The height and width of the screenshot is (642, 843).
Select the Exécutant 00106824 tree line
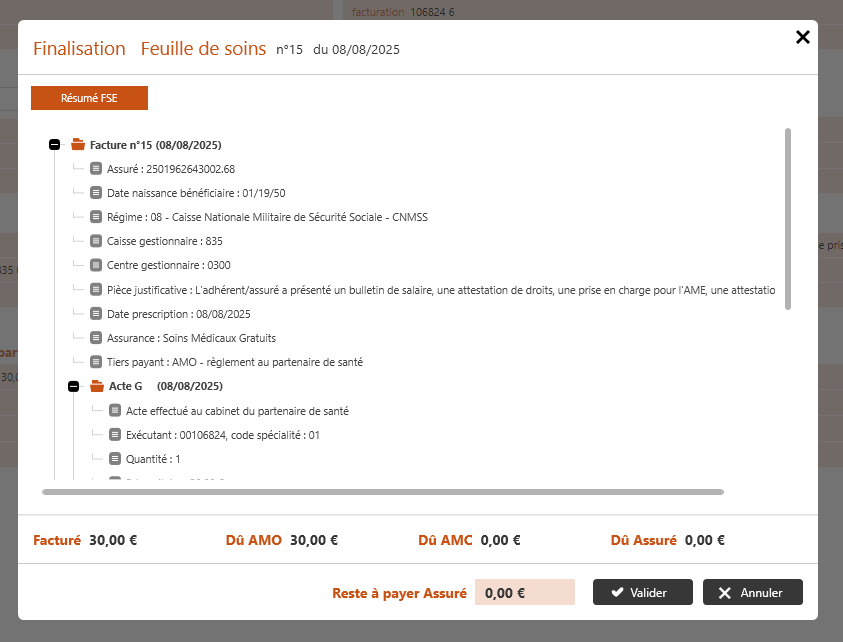click(222, 435)
